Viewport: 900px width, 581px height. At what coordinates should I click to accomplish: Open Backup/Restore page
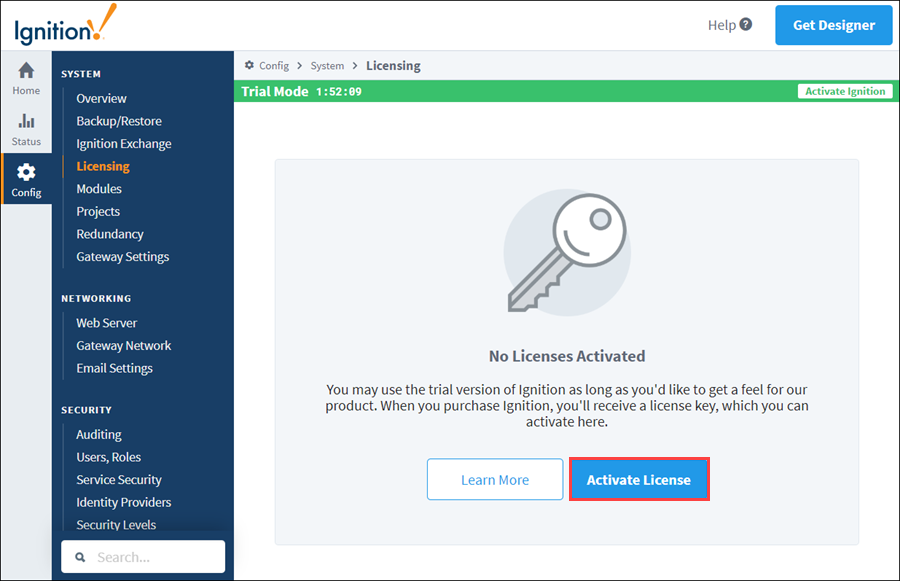(x=119, y=121)
